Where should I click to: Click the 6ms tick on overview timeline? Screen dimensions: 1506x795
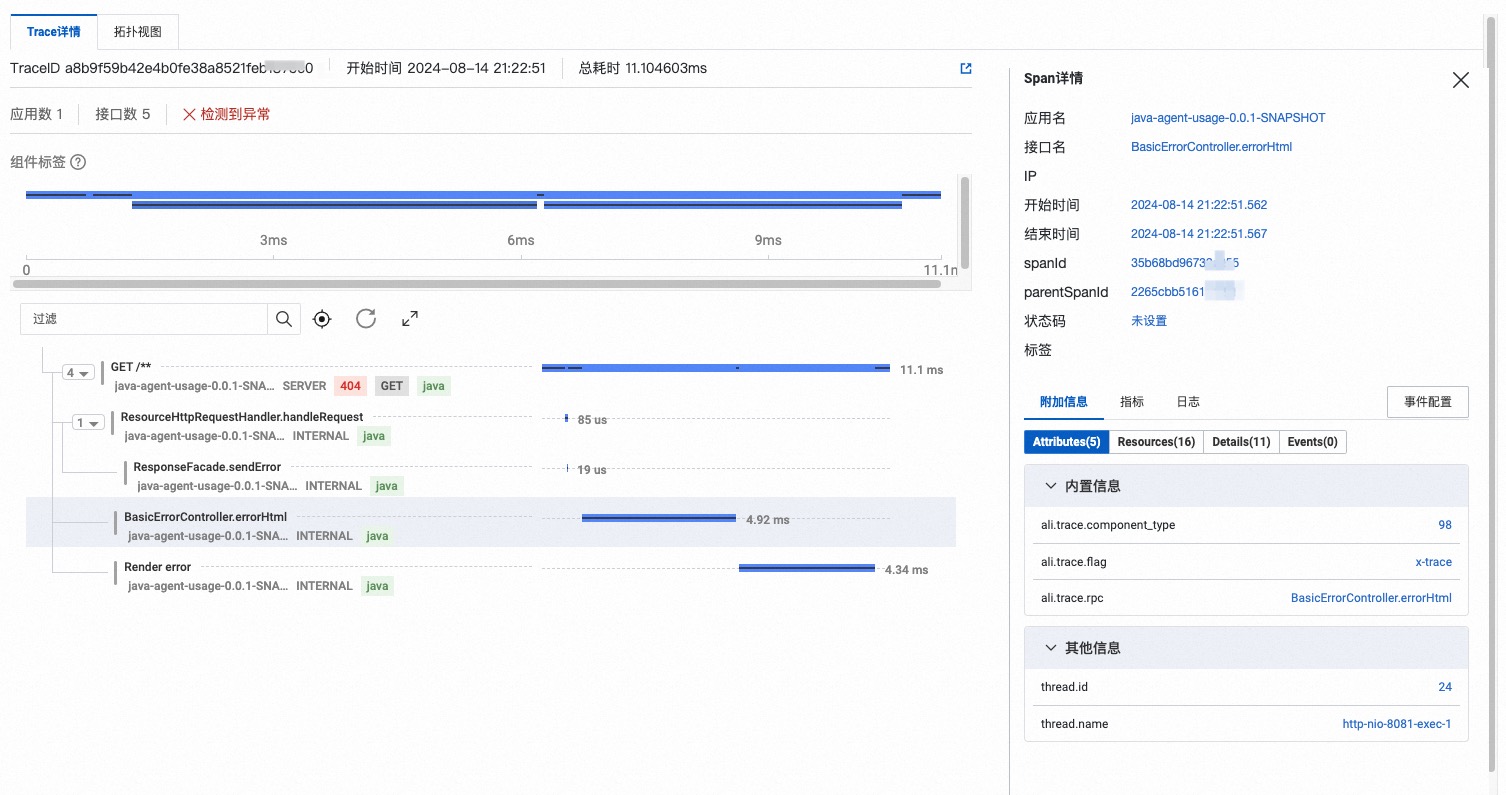coord(520,240)
